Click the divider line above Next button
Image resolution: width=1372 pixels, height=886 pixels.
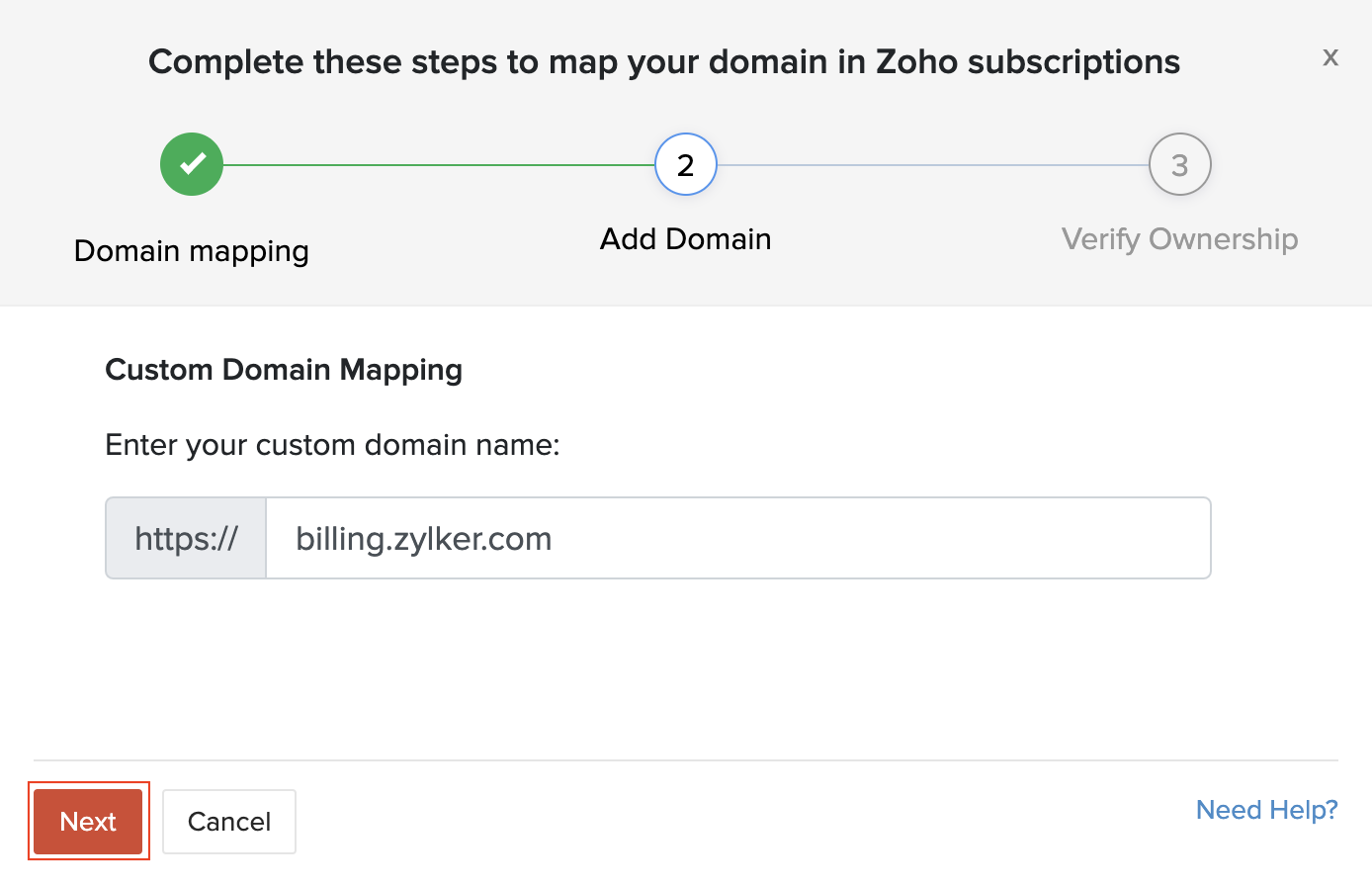(x=685, y=760)
